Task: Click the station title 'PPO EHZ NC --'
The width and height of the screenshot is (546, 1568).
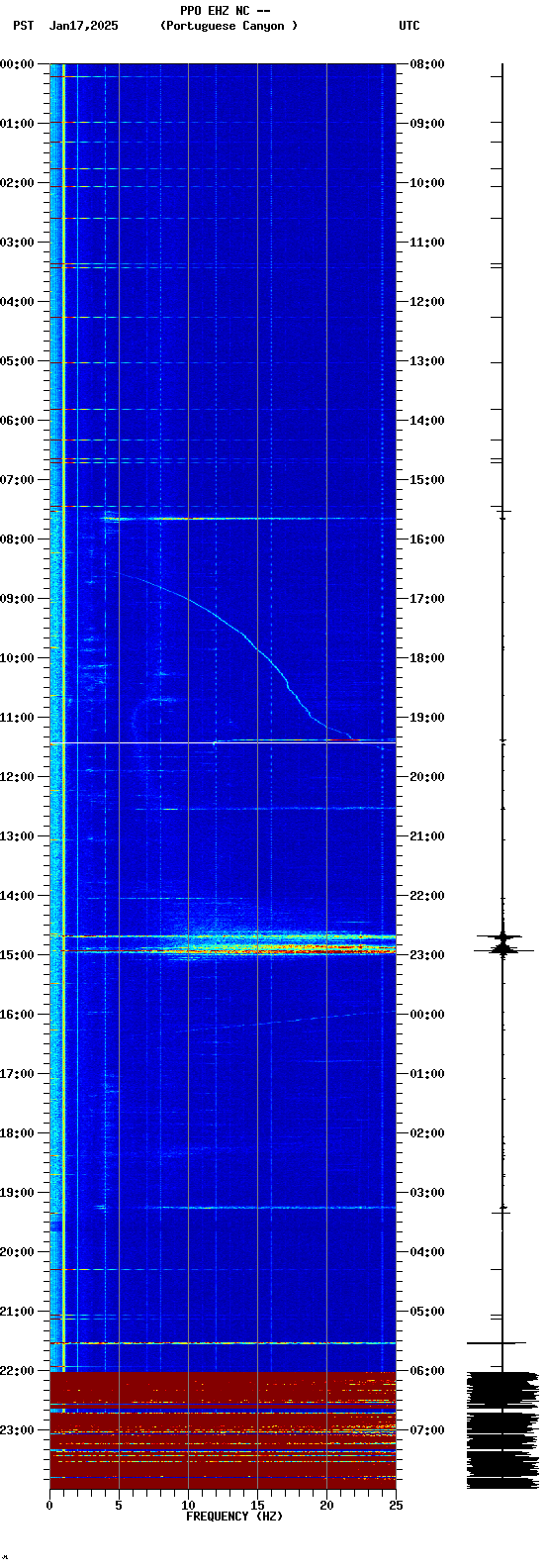Action: (226, 10)
